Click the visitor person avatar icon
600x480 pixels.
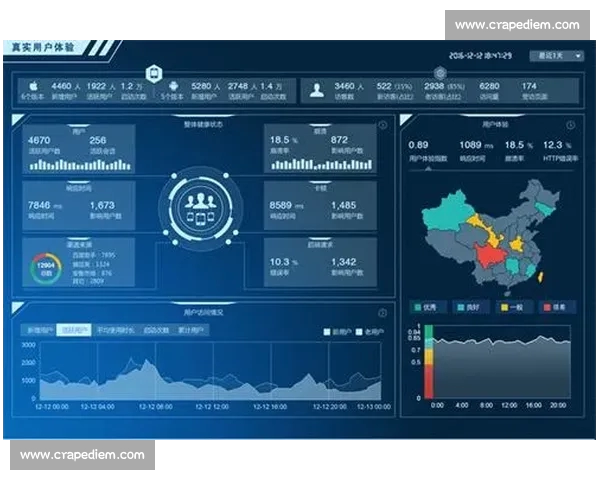(x=317, y=90)
